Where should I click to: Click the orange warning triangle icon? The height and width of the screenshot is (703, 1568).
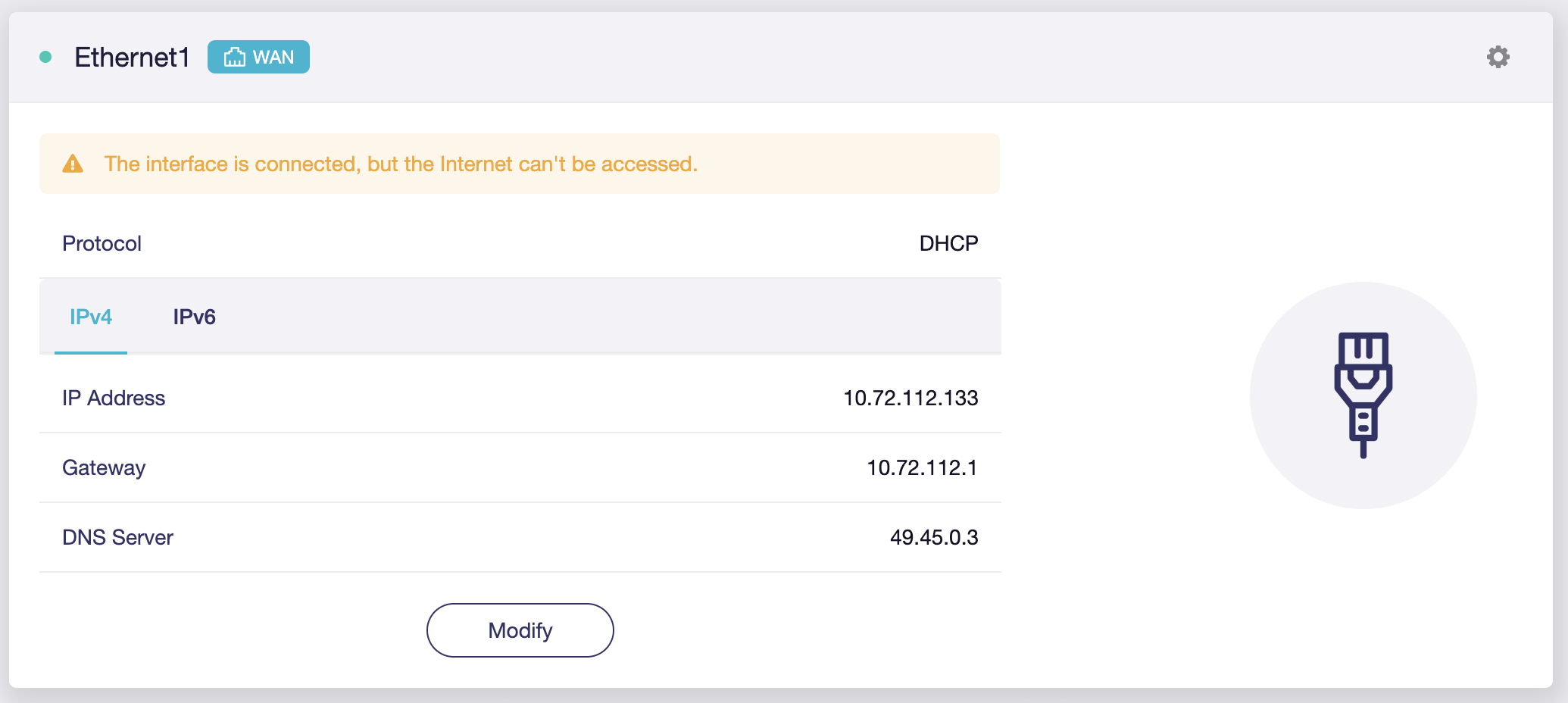tap(73, 164)
